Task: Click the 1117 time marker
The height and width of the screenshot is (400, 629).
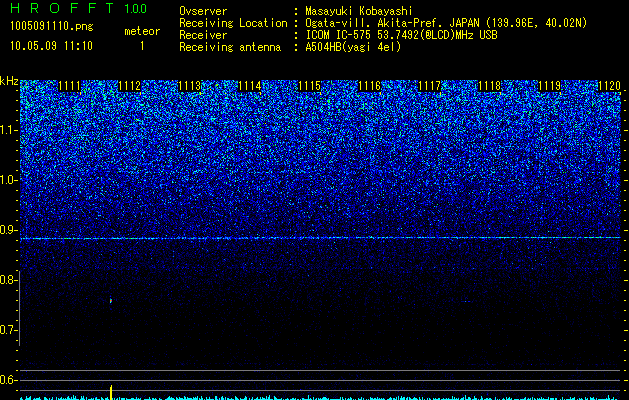Action: [429, 86]
